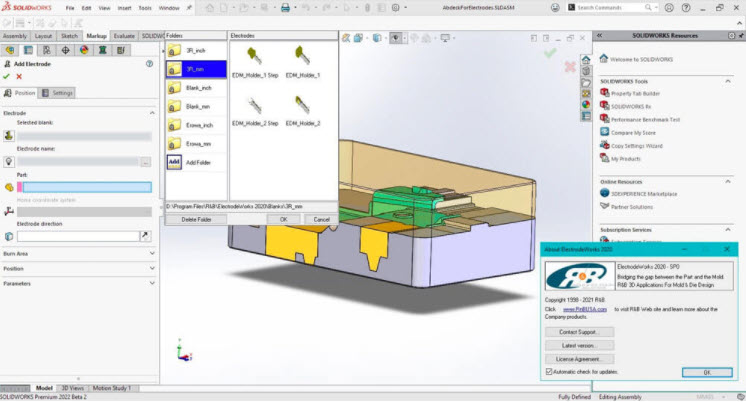
Task: Click the Add Folder icon
Action: click(x=174, y=162)
